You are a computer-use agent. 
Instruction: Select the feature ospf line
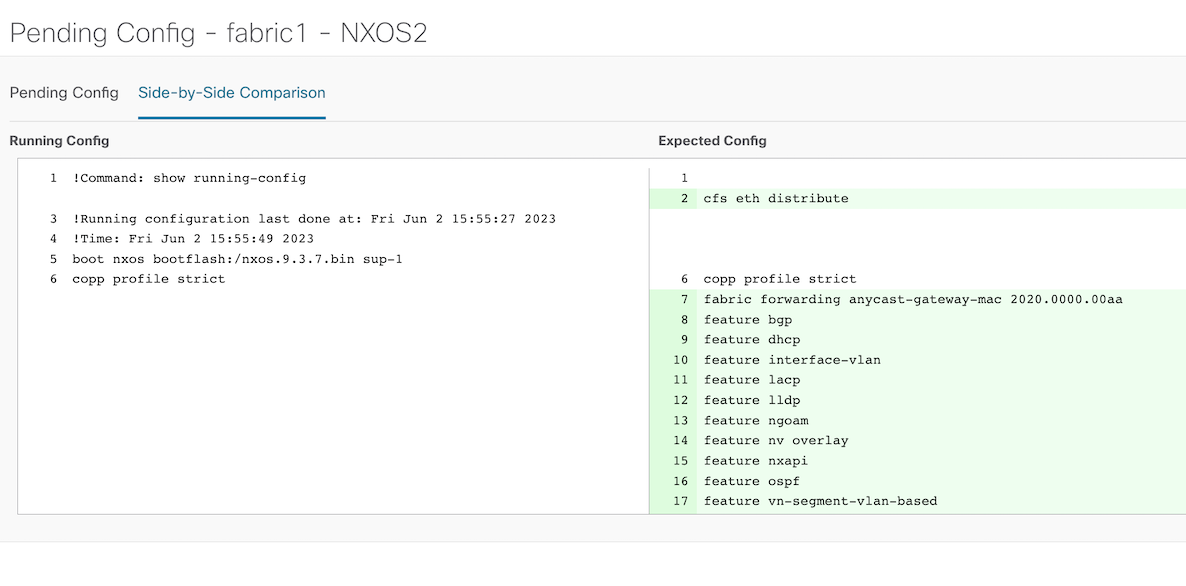[753, 480]
